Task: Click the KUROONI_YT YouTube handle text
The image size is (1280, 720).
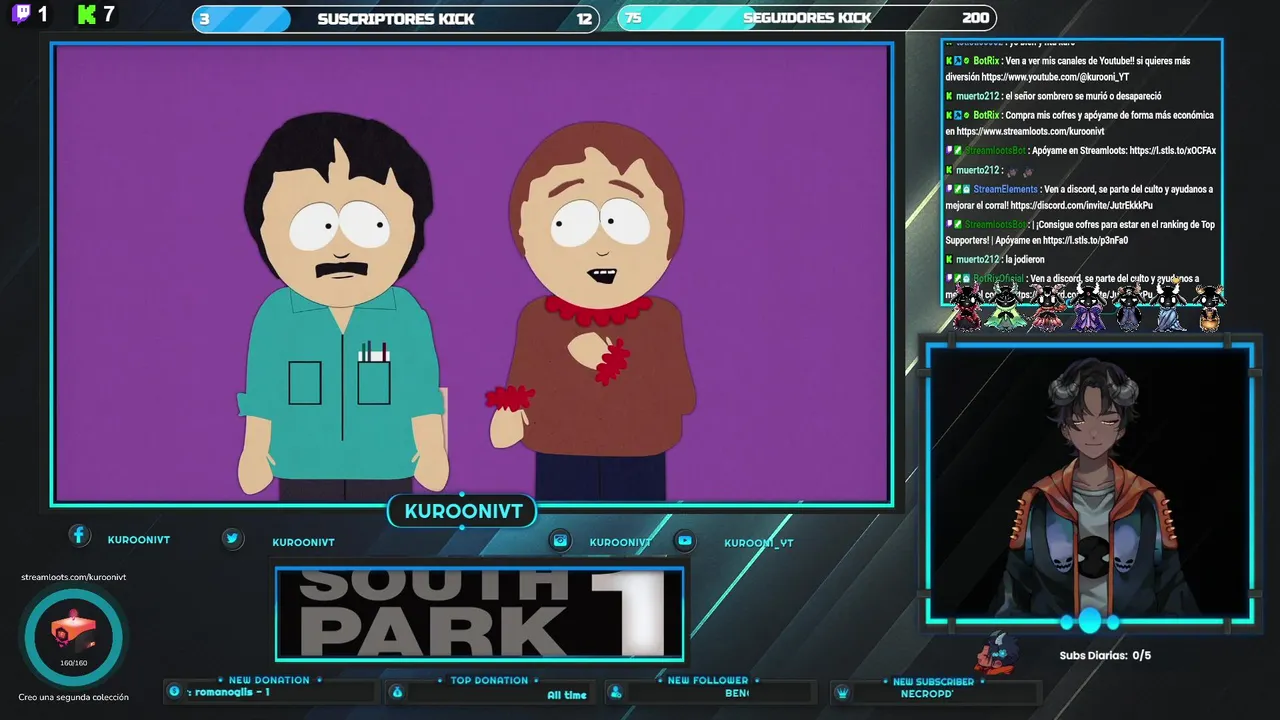Action: coord(759,543)
